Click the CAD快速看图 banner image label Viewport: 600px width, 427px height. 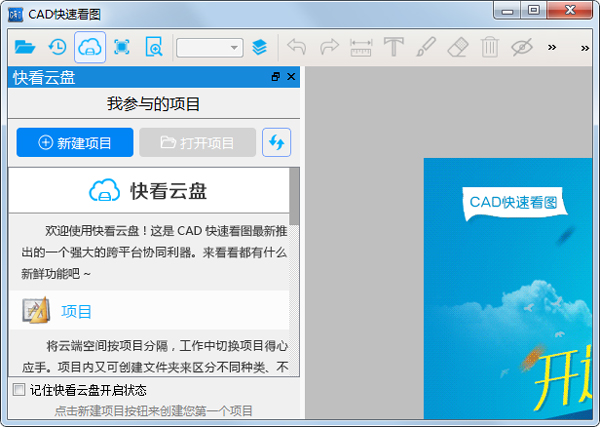[x=514, y=202]
